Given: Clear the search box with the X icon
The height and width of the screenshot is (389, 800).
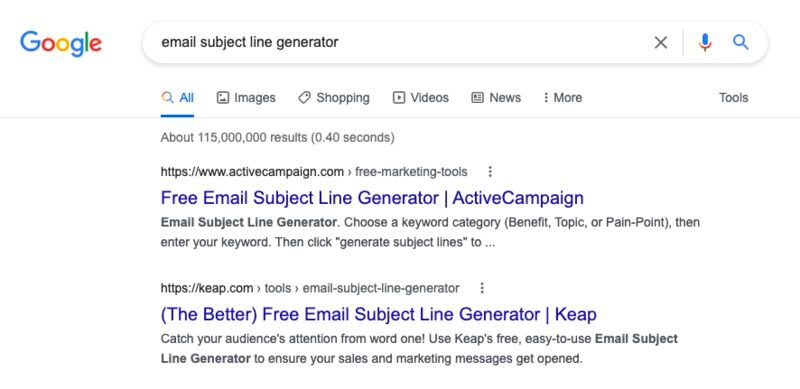Looking at the screenshot, I should point(661,42).
